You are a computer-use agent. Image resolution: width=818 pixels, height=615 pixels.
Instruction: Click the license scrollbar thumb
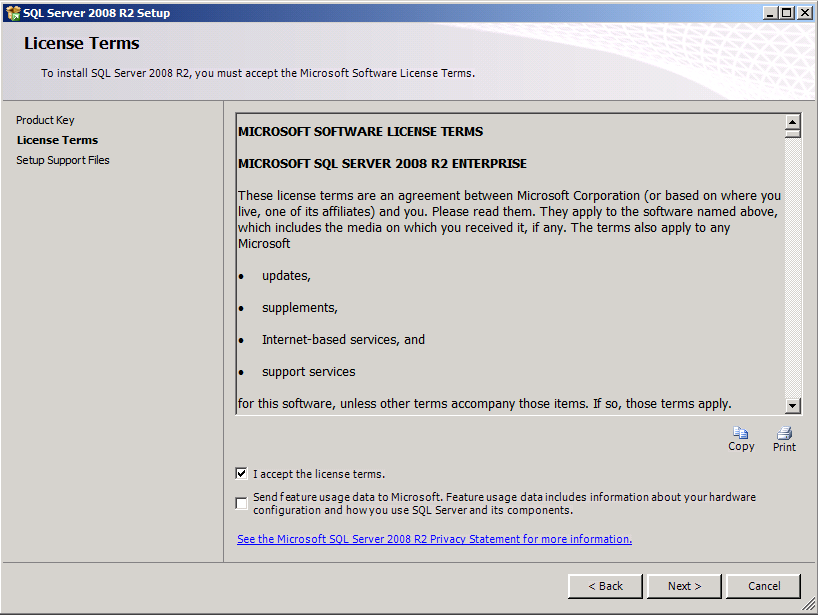[793, 134]
